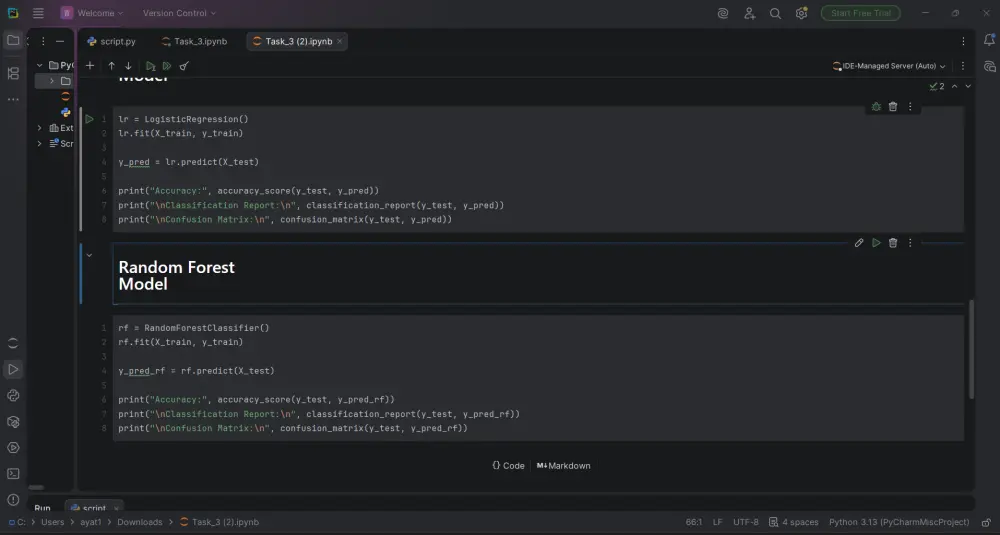Open notebook toolbar more options three-dots
This screenshot has height=535, width=1000.
[x=963, y=66]
